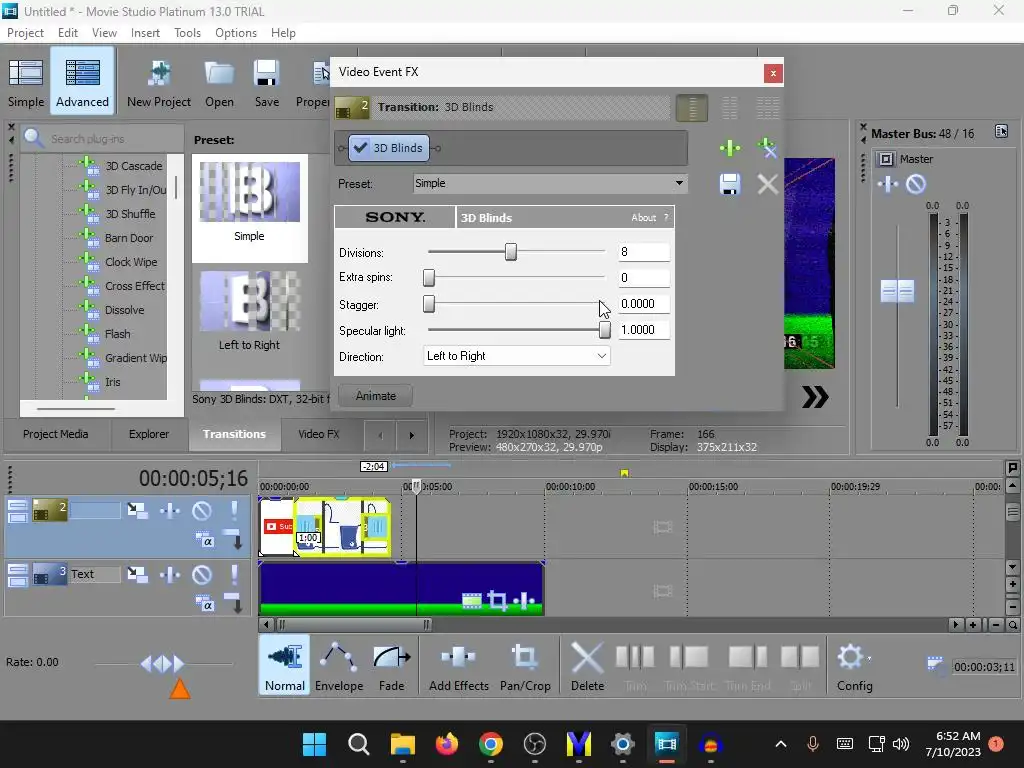Open the Edit menu
1024x768 pixels.
click(67, 33)
